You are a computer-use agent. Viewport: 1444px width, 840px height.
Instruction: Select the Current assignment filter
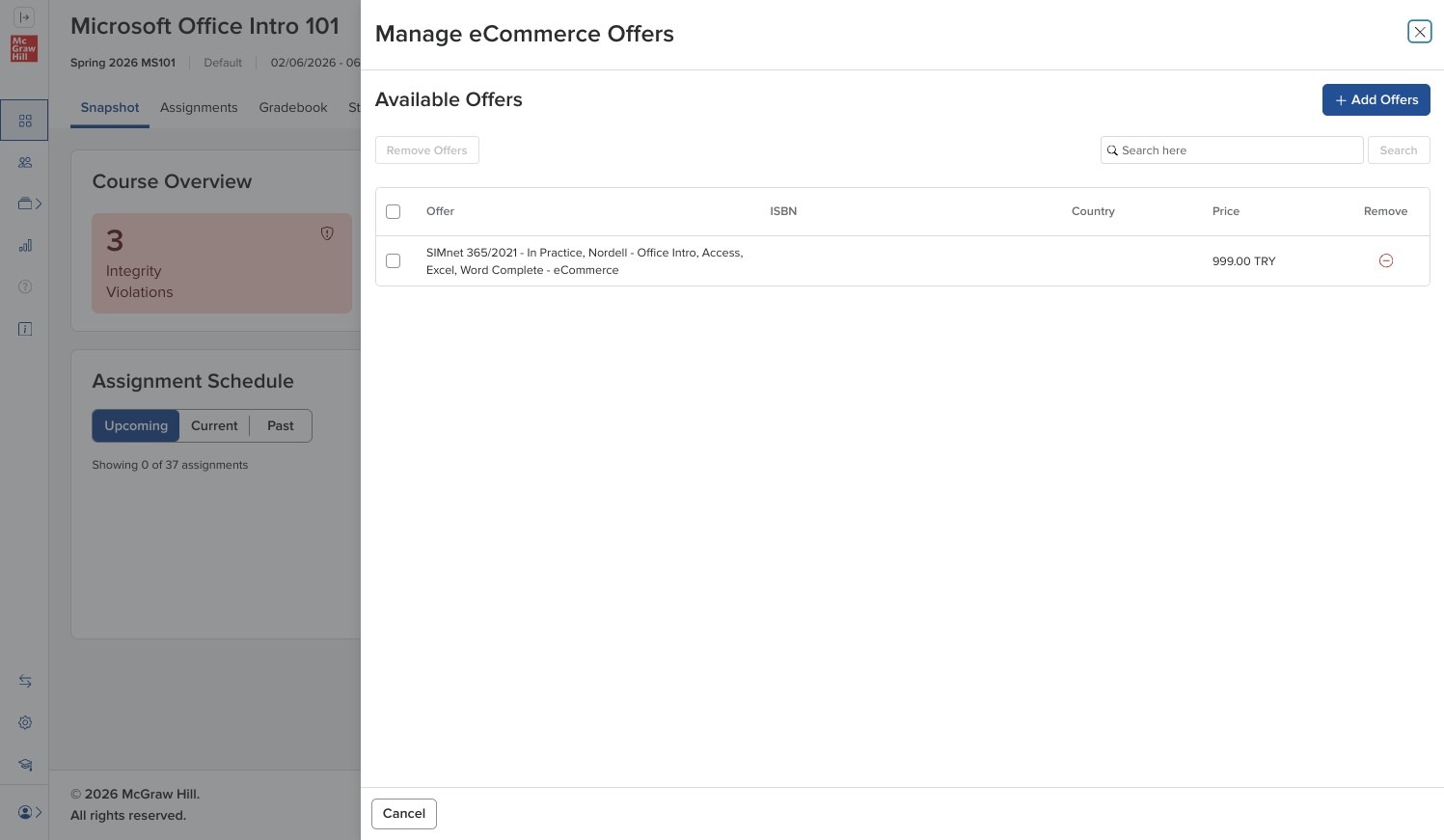214,426
